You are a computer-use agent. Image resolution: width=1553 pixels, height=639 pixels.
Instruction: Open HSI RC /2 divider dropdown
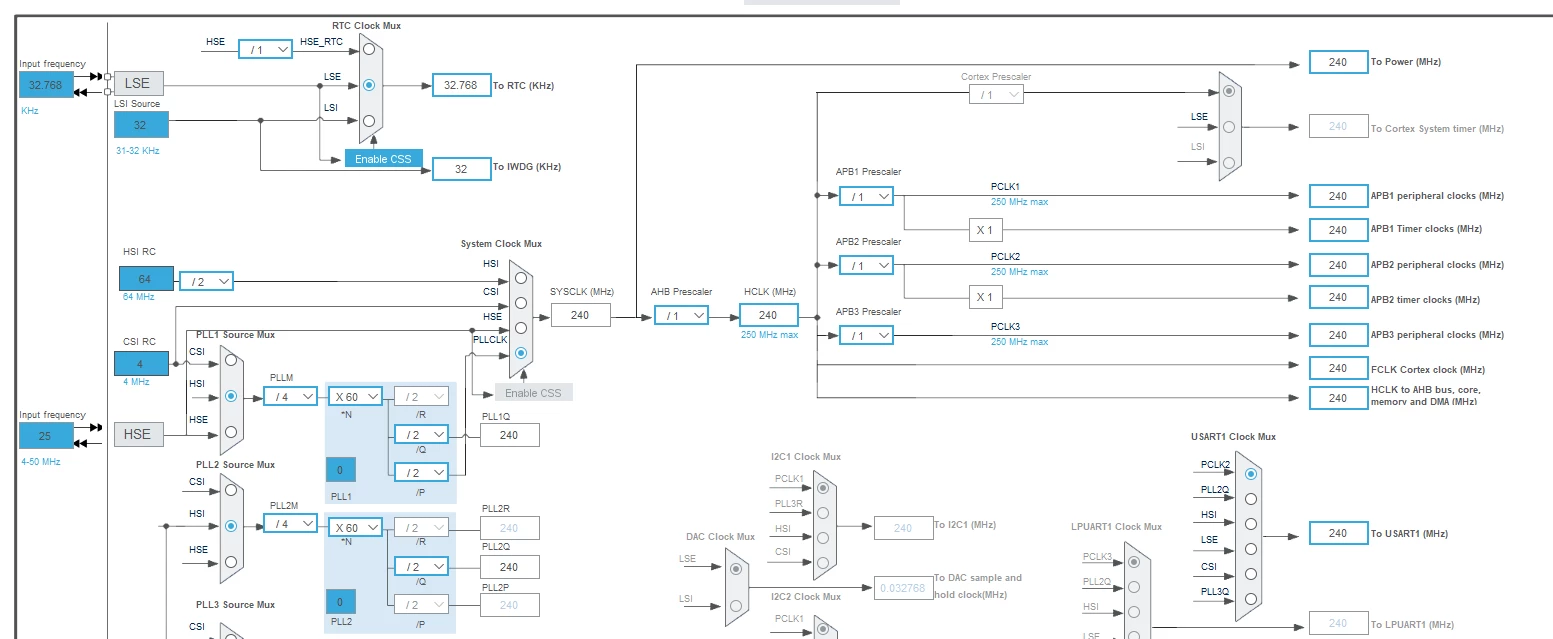tap(206, 282)
